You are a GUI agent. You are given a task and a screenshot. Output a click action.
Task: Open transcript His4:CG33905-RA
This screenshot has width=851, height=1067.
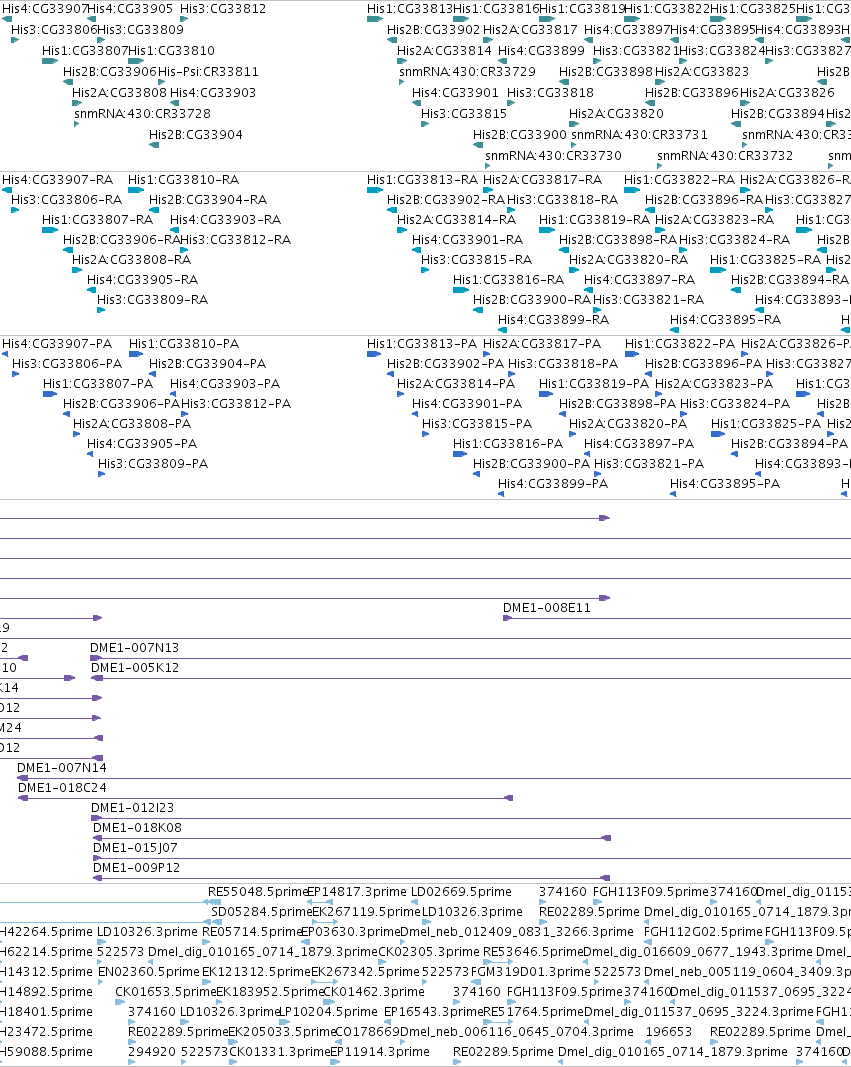click(x=142, y=280)
